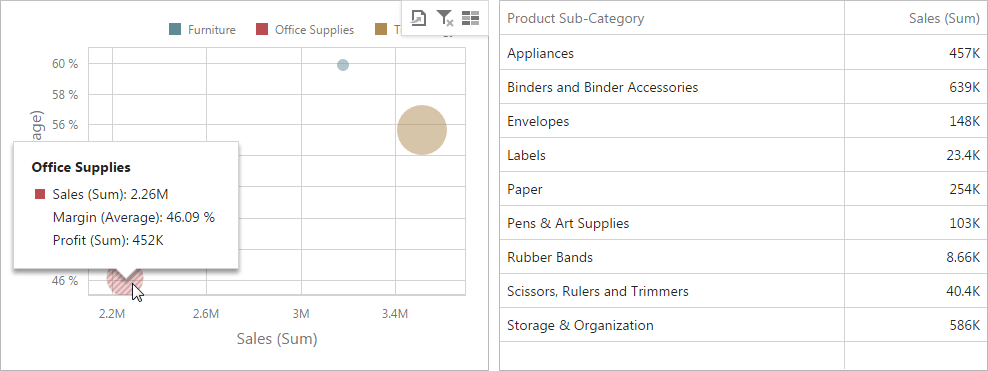The width and height of the screenshot is (988, 371).
Task: Click the 254K sales value
Action: 964,189
